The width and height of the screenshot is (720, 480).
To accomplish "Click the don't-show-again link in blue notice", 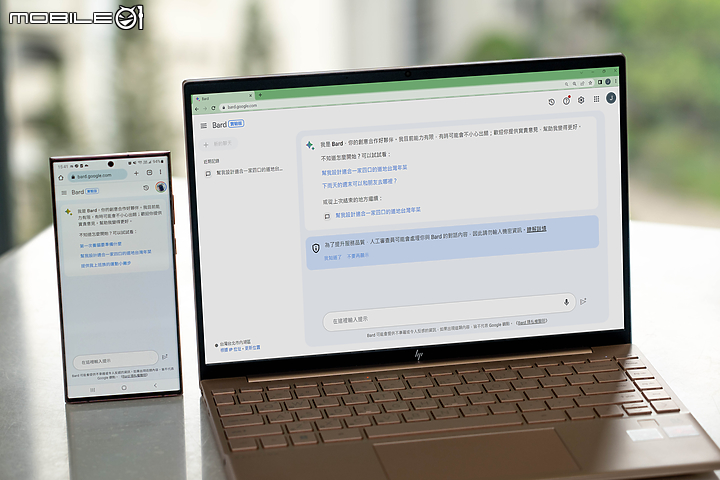I will 358,256.
